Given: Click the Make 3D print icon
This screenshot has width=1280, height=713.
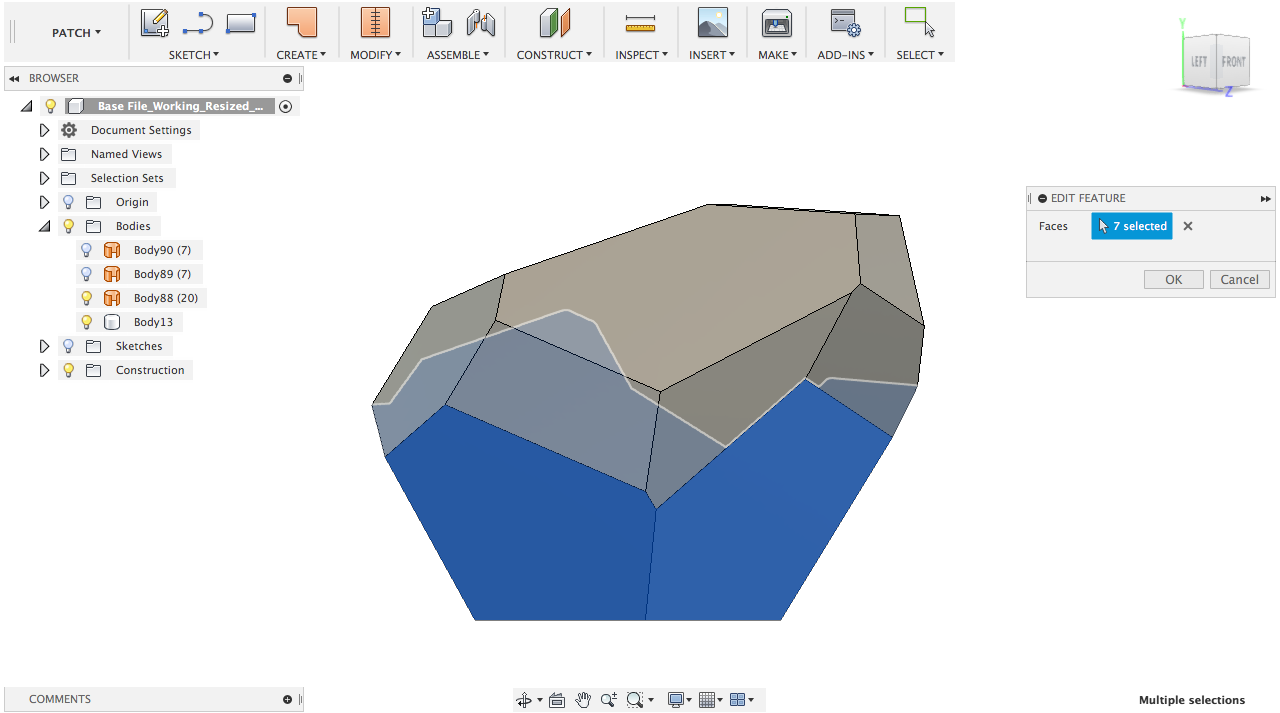Looking at the screenshot, I should (777, 23).
